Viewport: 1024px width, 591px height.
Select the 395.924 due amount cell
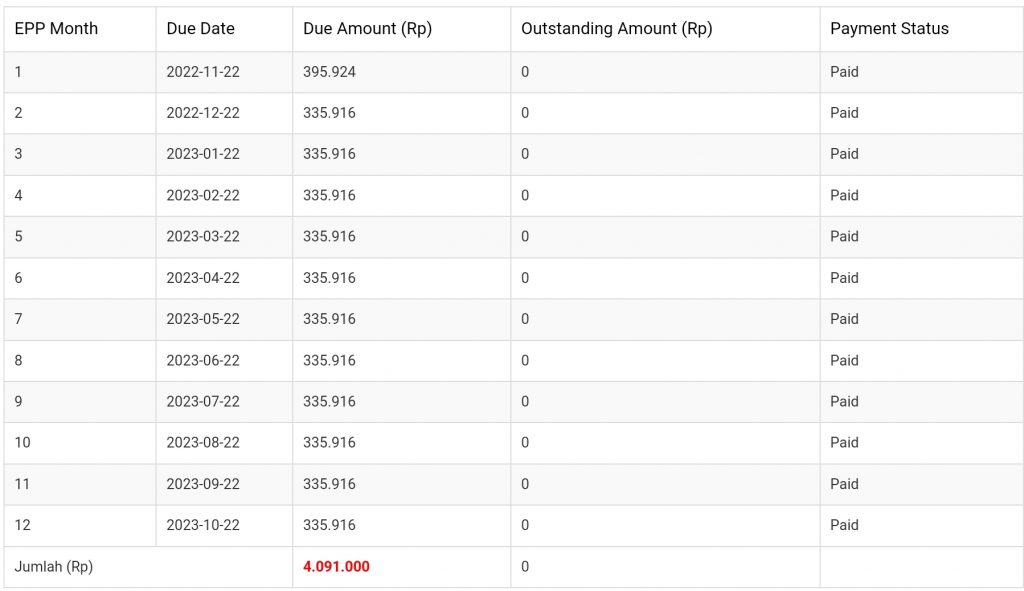tap(329, 72)
